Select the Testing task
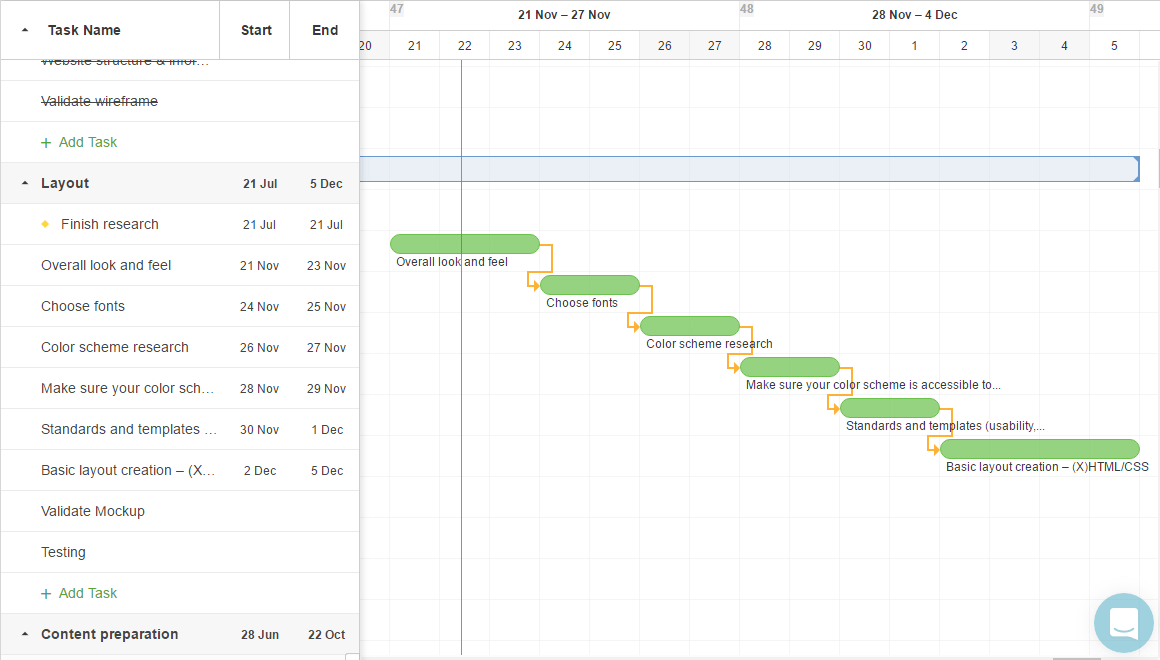This screenshot has height=660, width=1160. pos(63,552)
